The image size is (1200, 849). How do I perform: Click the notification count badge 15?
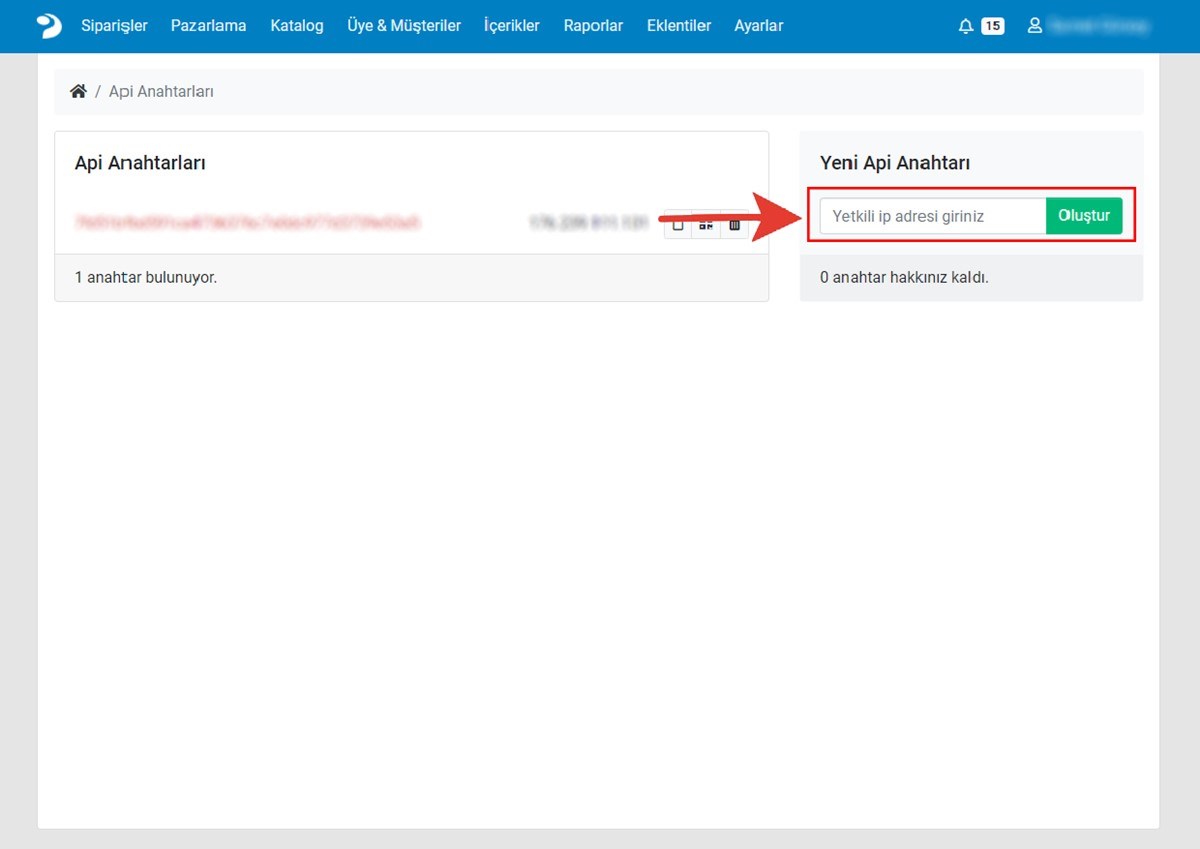992,26
